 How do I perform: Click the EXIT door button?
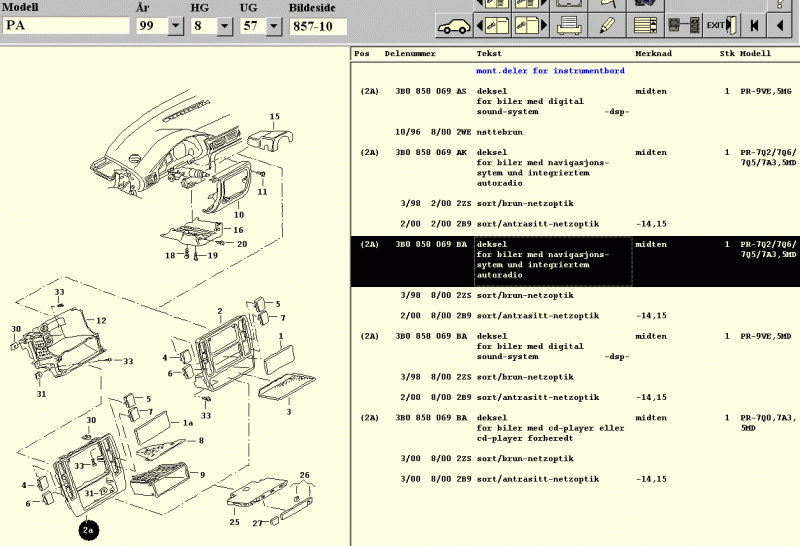tap(720, 24)
